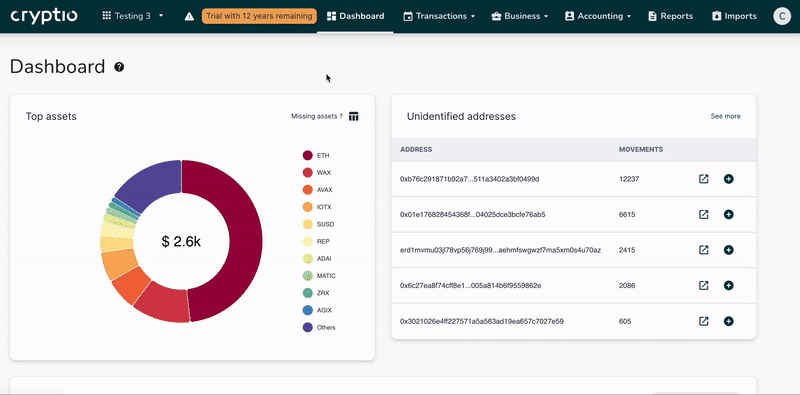
Task: Open the table view icon beside Missing assets
Action: tap(354, 116)
